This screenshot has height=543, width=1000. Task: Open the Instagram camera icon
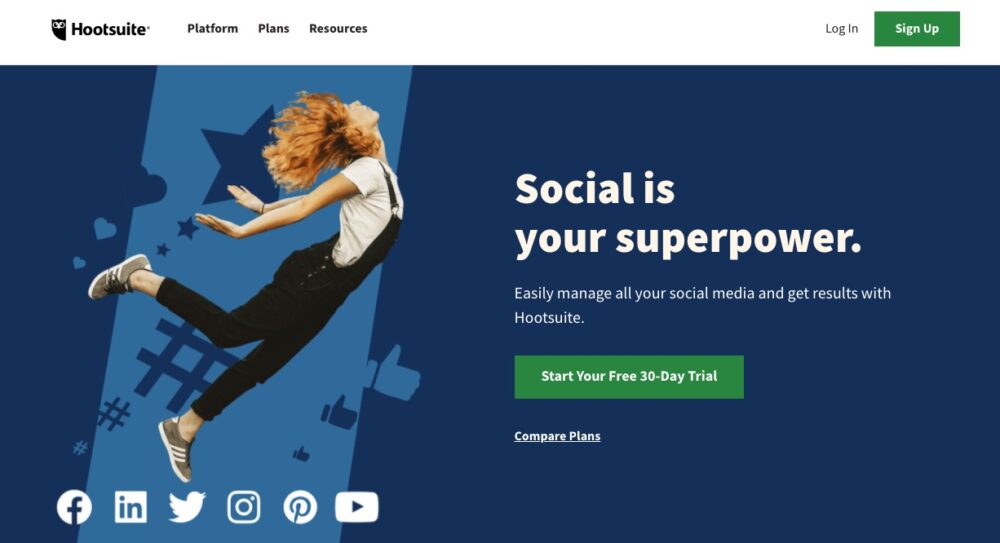click(244, 507)
